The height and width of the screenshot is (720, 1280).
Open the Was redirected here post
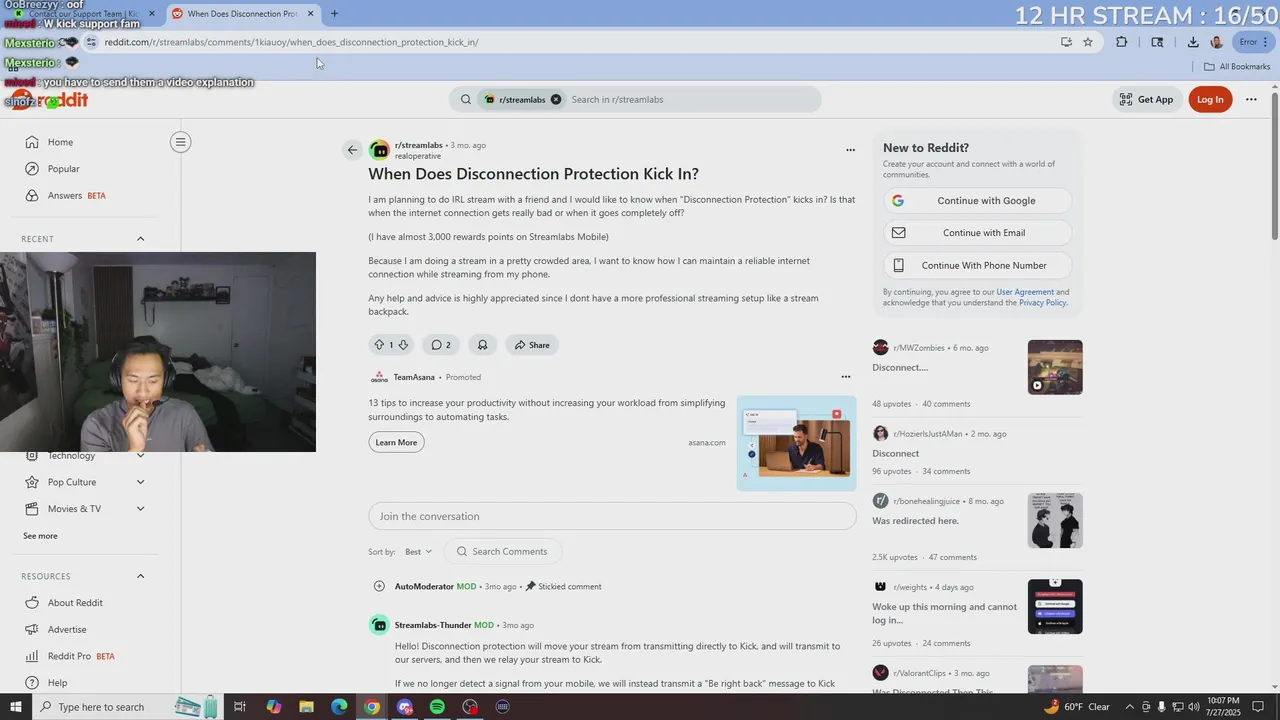(x=915, y=521)
